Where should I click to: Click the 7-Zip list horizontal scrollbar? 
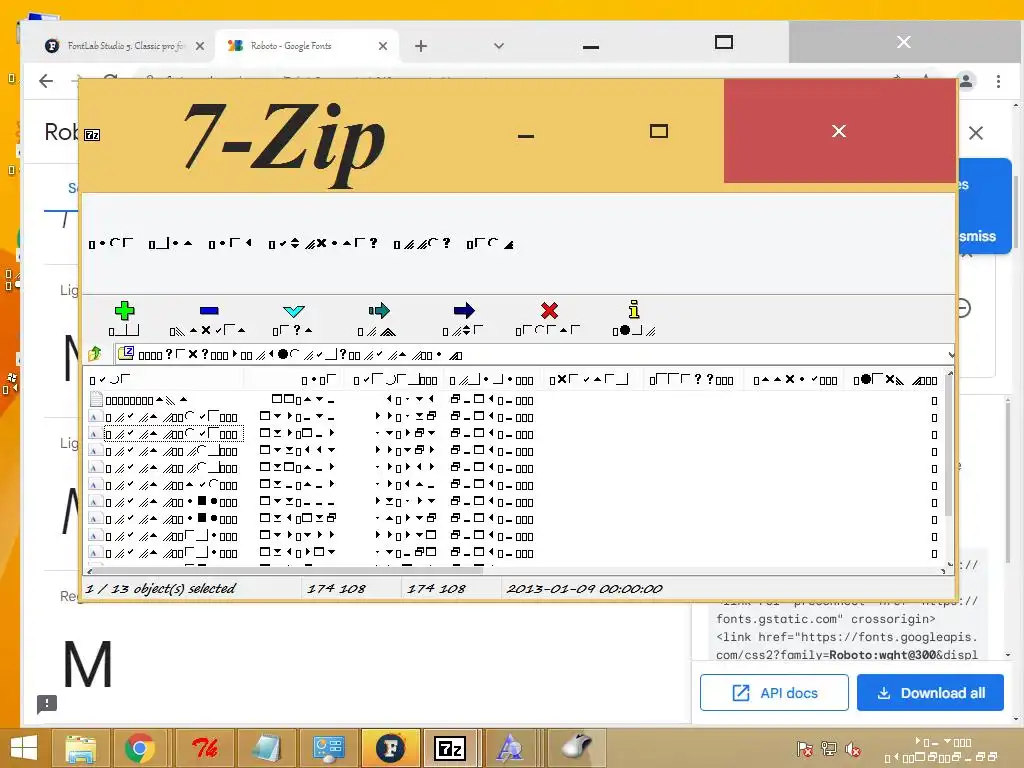coord(287,571)
